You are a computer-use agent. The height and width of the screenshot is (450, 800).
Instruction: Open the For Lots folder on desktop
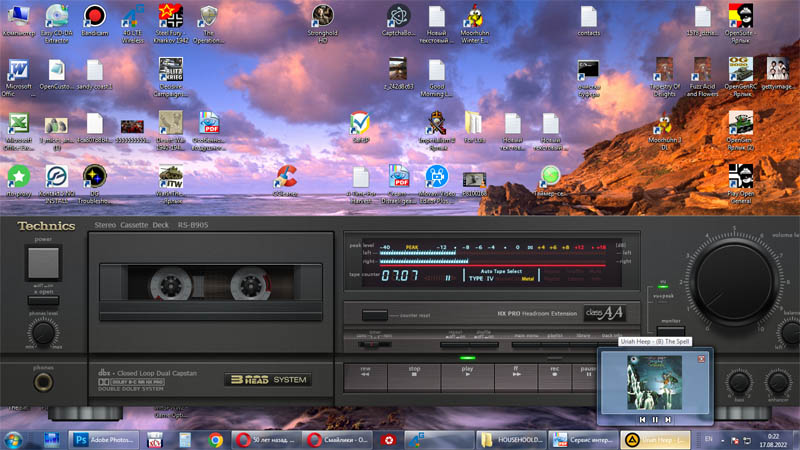[x=474, y=127]
